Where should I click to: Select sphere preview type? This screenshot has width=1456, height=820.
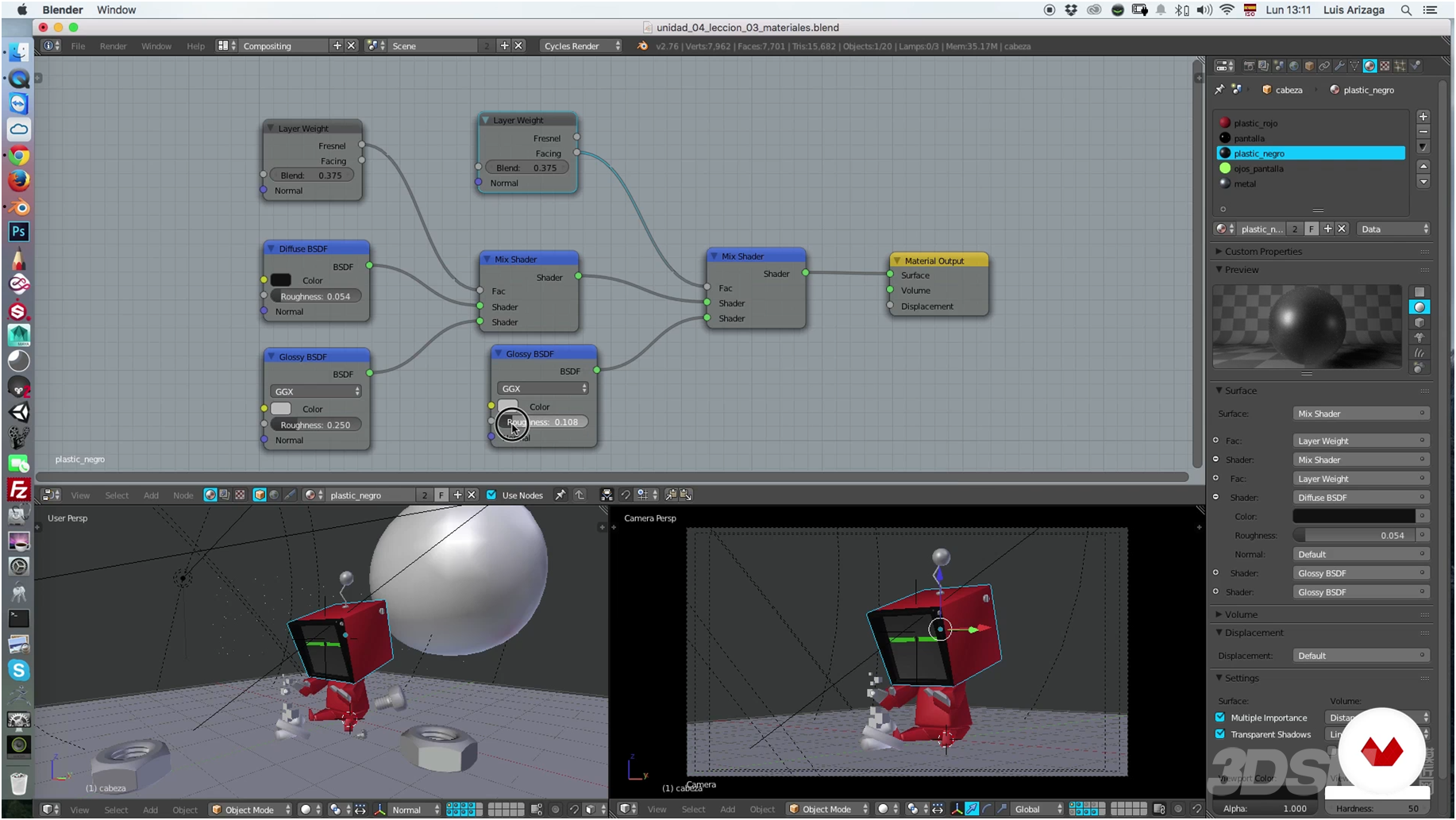1419,307
